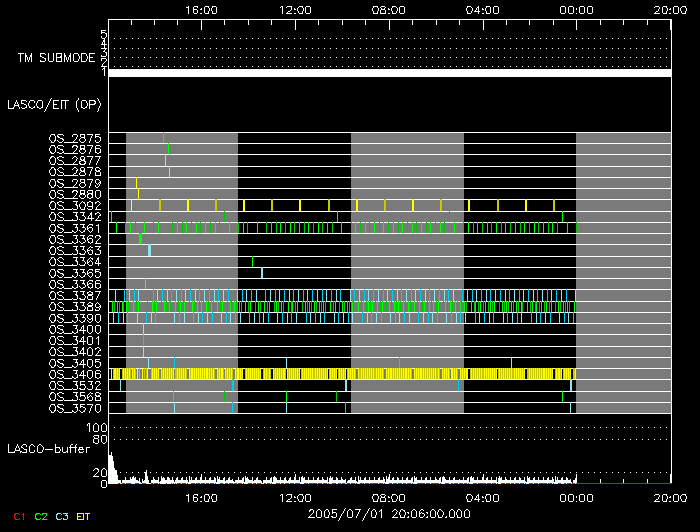Select the 00:00 label on the bottom axis
Screen dimensions: 700x532
point(576,496)
